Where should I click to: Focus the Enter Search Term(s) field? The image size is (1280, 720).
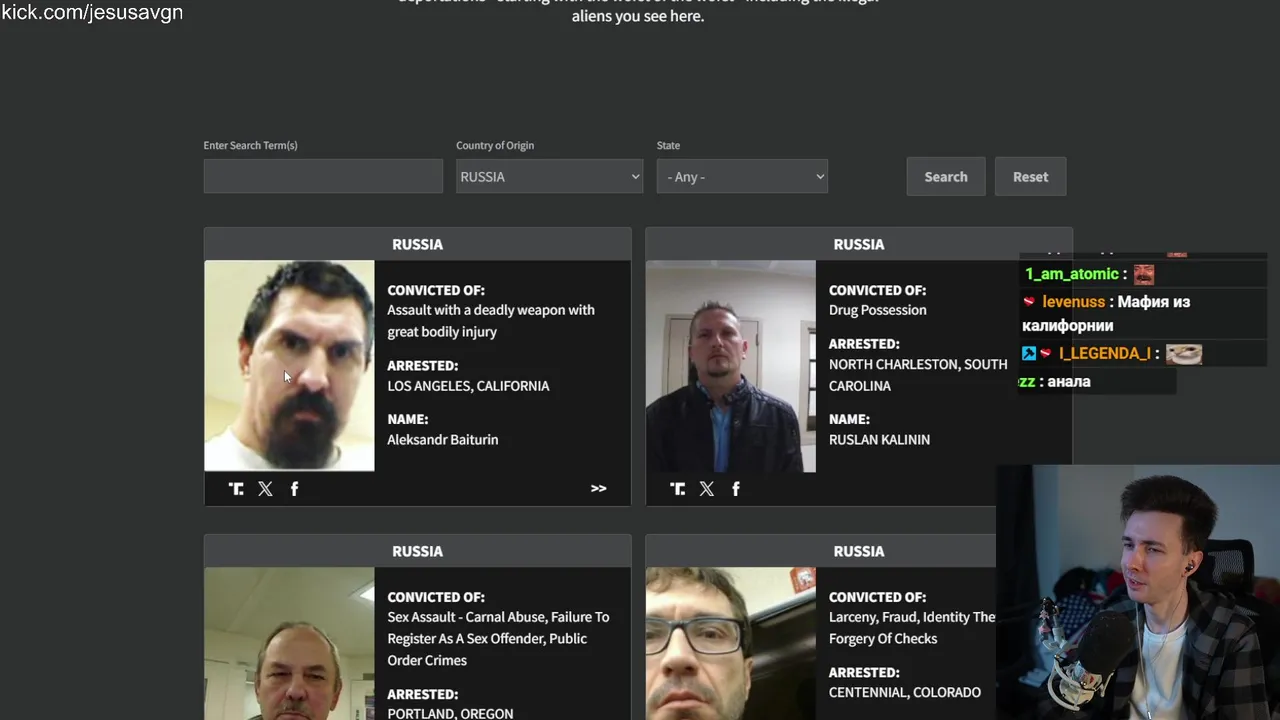tap(323, 176)
